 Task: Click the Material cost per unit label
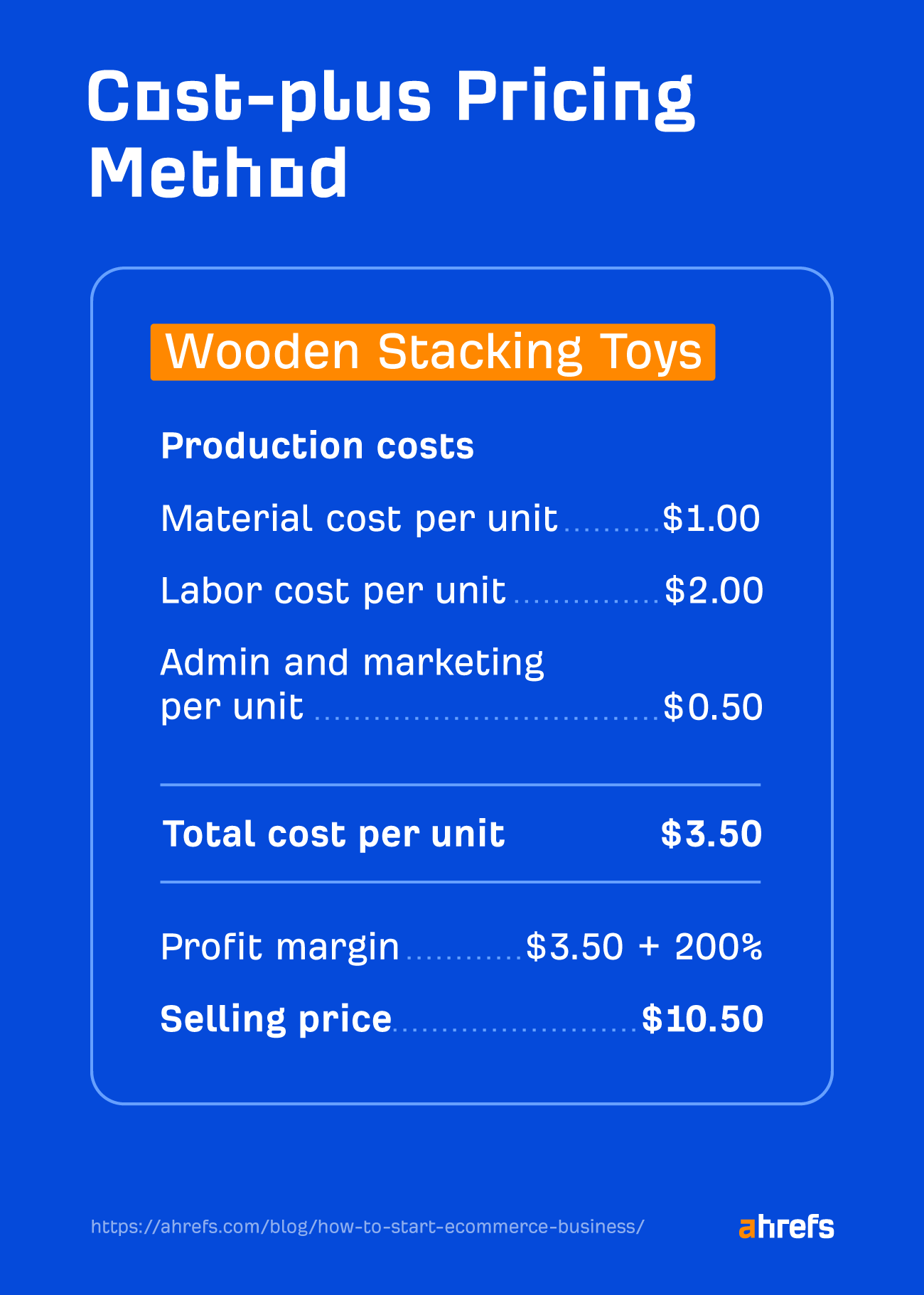[359, 519]
